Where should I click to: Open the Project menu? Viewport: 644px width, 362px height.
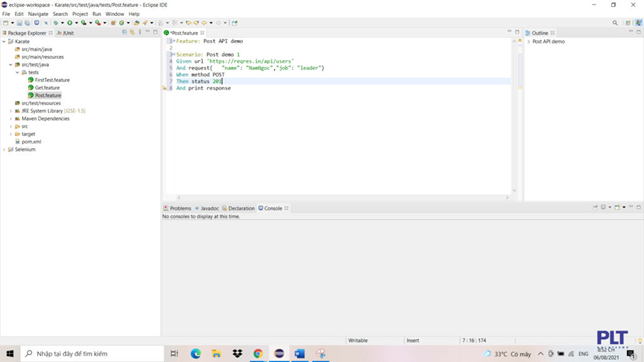(x=80, y=14)
